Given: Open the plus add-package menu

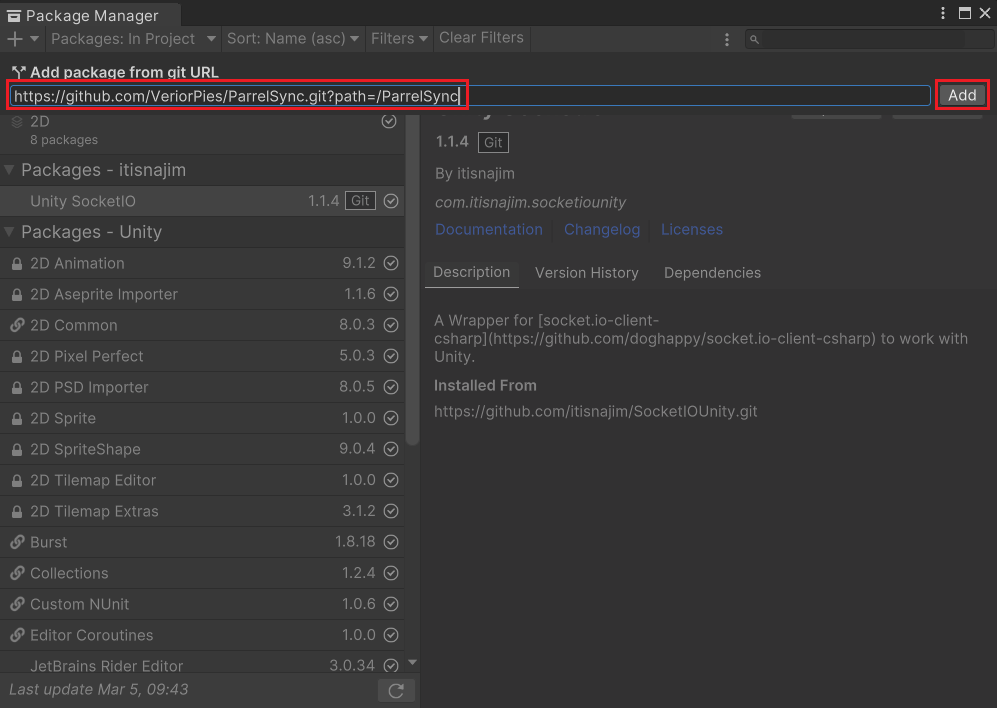Looking at the screenshot, I should tap(22, 39).
